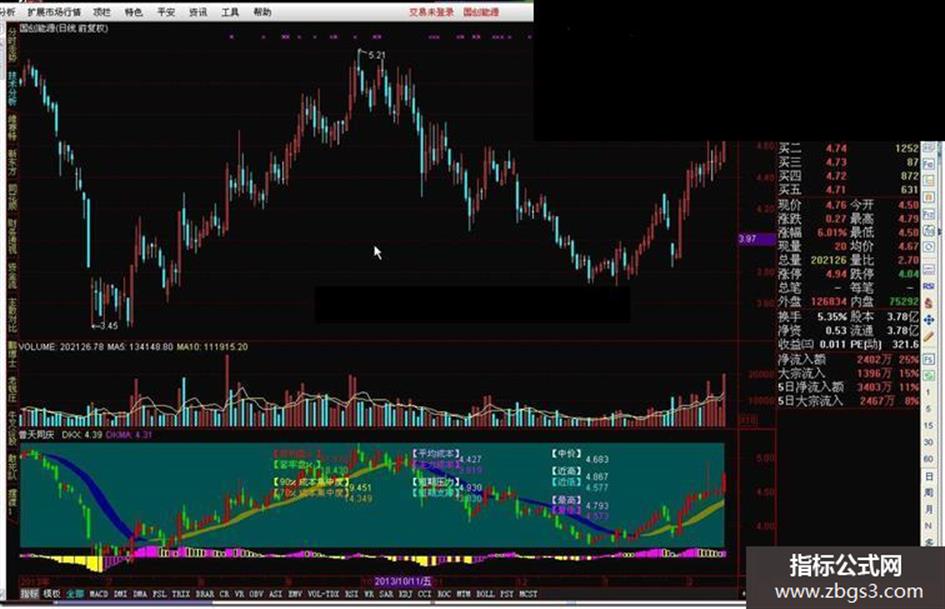This screenshot has width=945, height=609.
Task: Switch to 60-minute period
Action: click(x=928, y=458)
